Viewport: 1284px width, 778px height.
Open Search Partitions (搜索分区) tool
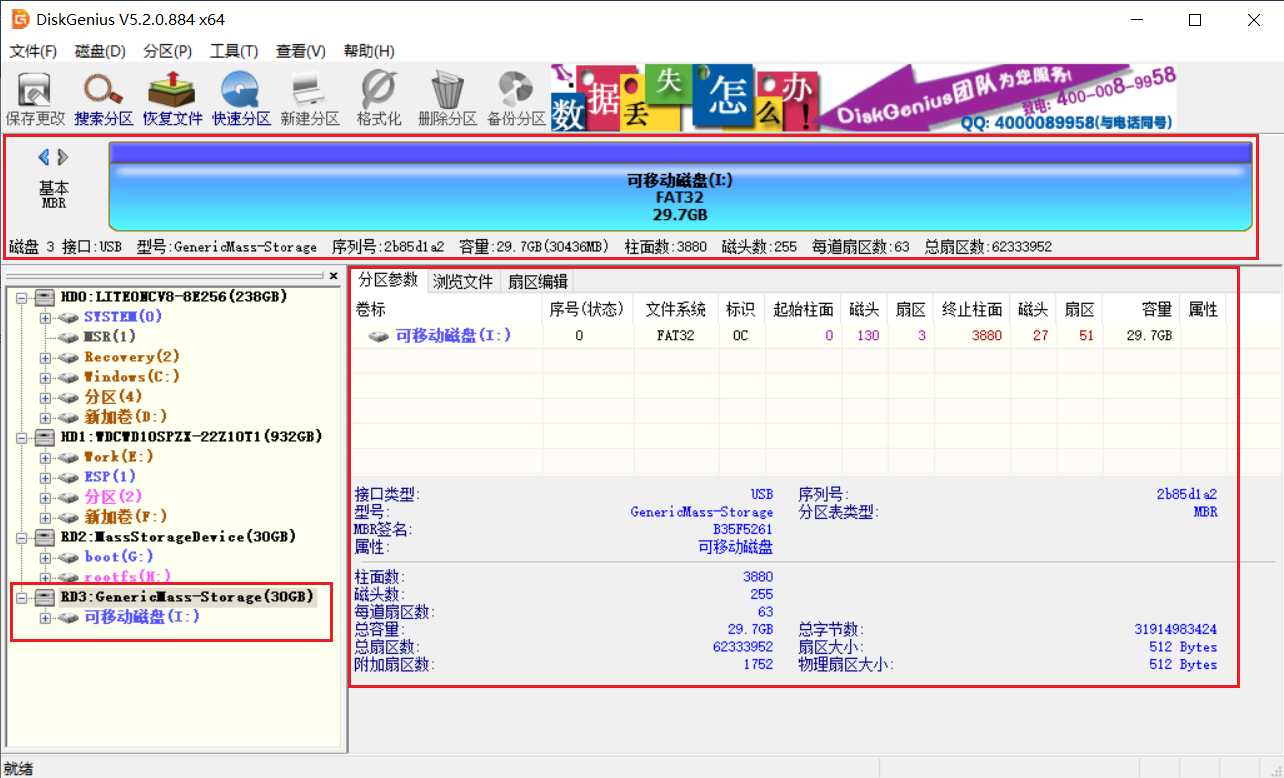(x=103, y=100)
